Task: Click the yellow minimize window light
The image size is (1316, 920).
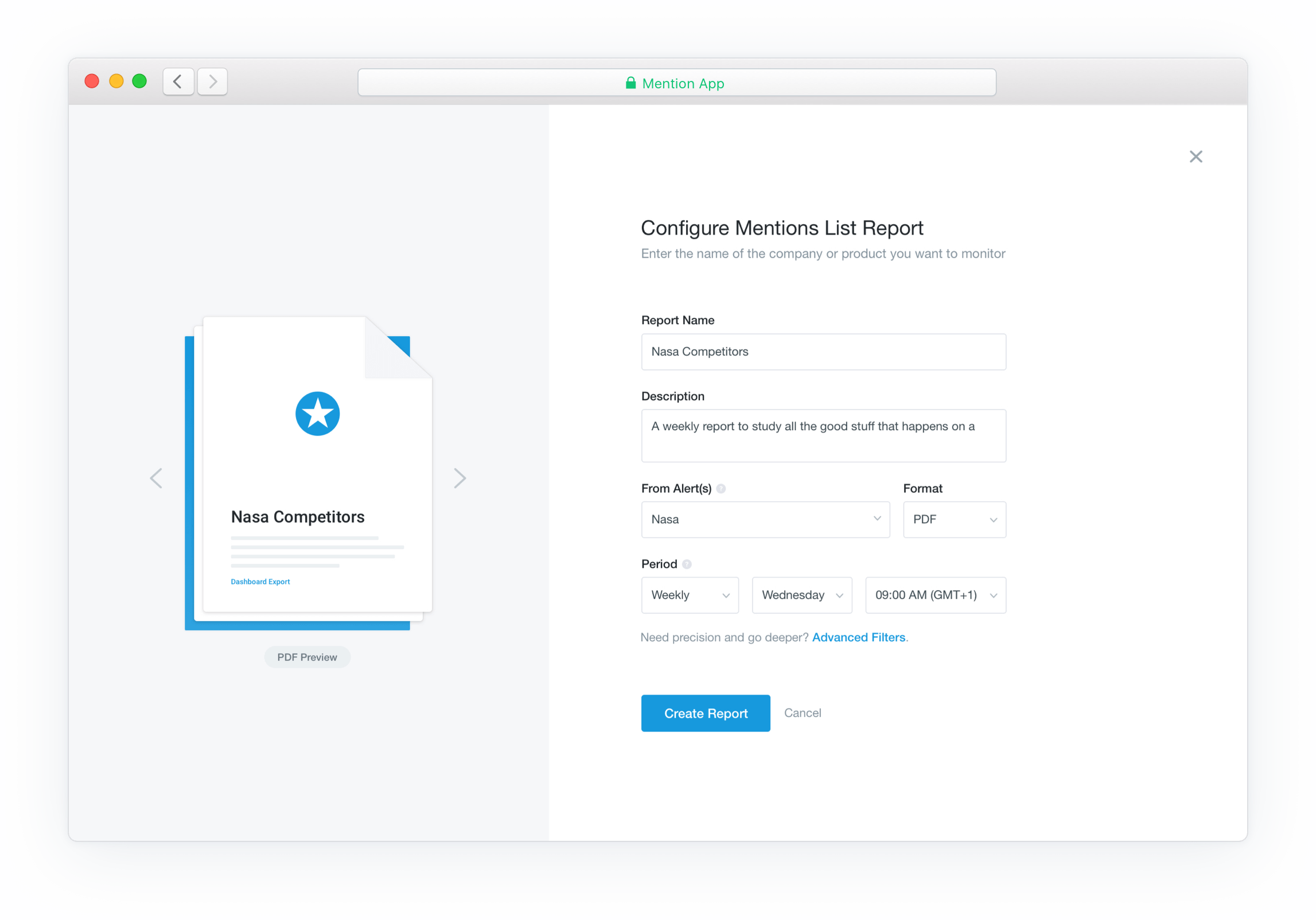Action: tap(116, 81)
